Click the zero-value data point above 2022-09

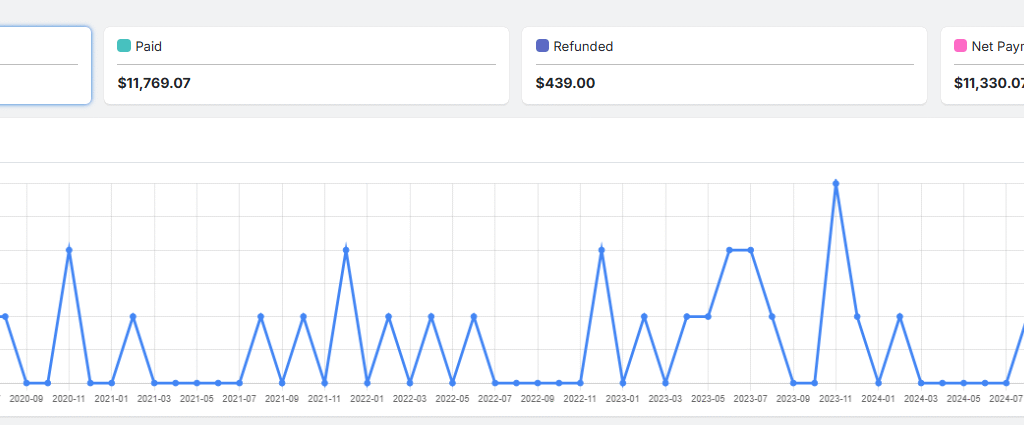click(538, 383)
